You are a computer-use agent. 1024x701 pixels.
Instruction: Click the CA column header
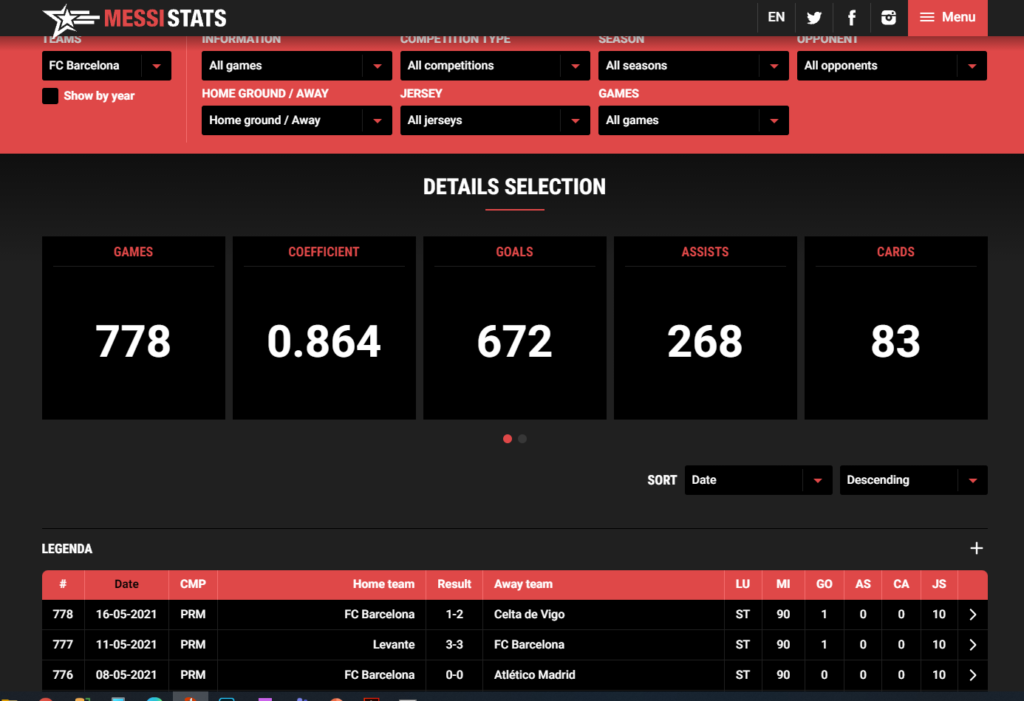click(x=901, y=585)
